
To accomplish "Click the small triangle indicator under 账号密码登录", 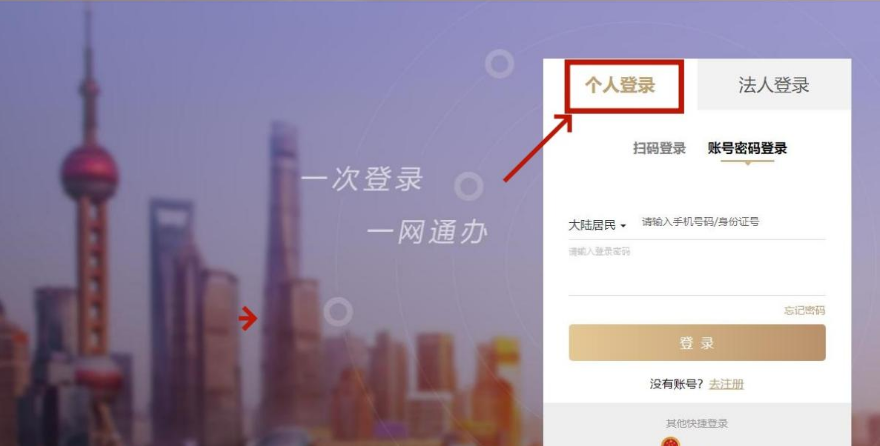I will (x=747, y=163).
